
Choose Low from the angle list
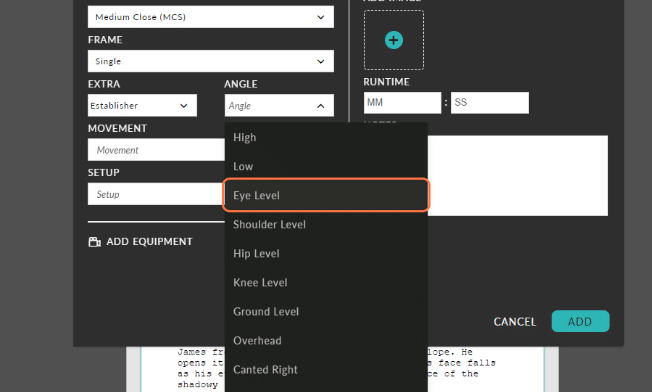coord(326,166)
